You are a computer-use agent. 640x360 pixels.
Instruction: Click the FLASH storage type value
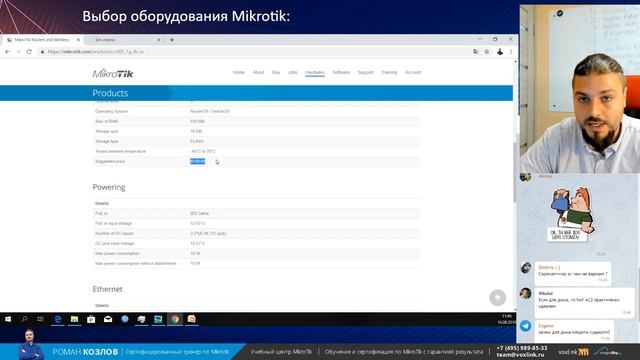tap(197, 142)
